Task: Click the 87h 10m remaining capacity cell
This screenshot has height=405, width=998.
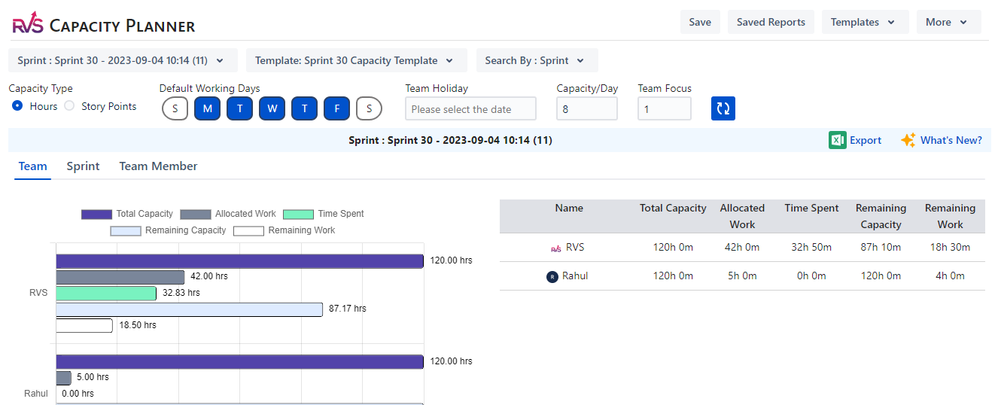Action: [x=881, y=247]
